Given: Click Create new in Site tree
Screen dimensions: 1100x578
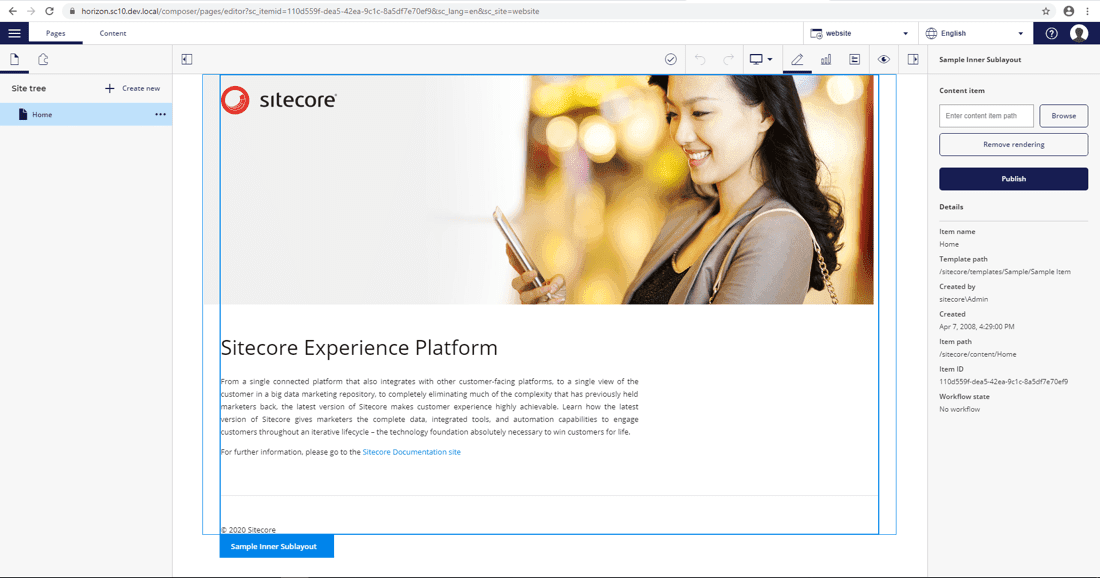Looking at the screenshot, I should point(133,88).
